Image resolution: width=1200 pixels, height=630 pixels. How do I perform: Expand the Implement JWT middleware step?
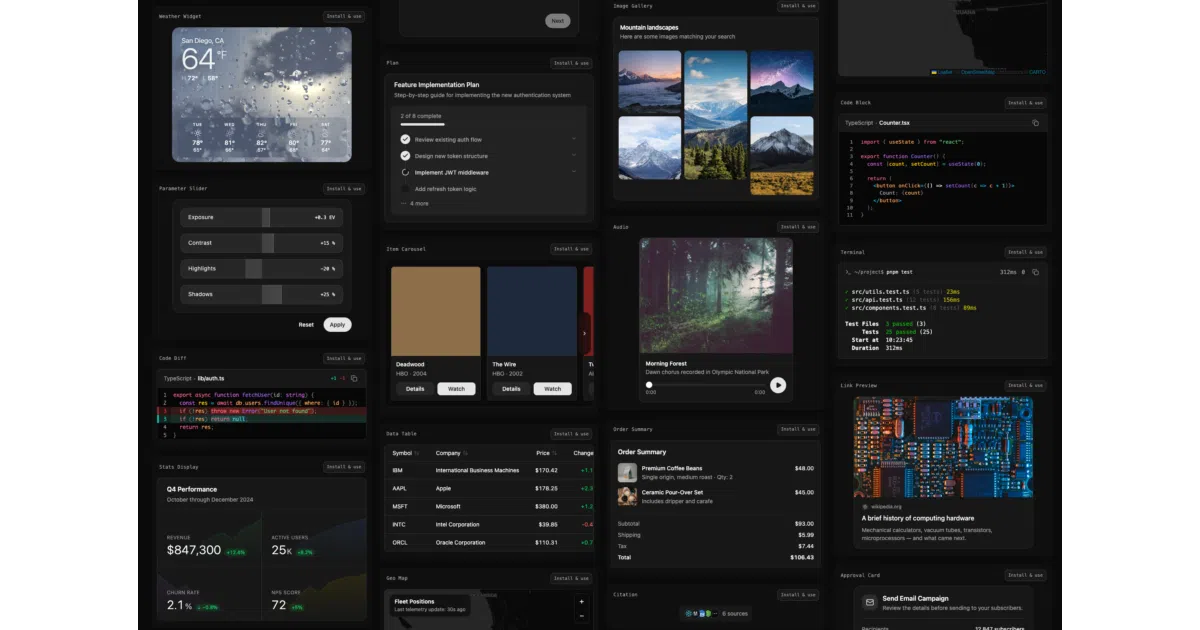(574, 172)
